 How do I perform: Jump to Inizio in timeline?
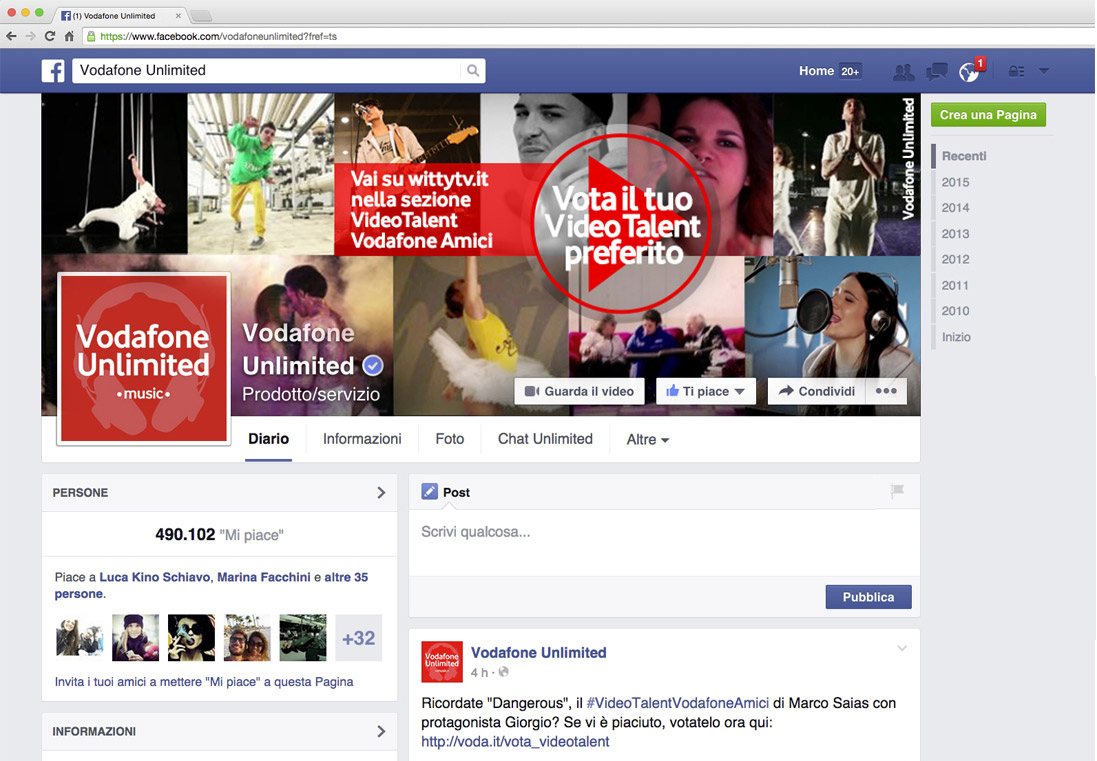(956, 337)
